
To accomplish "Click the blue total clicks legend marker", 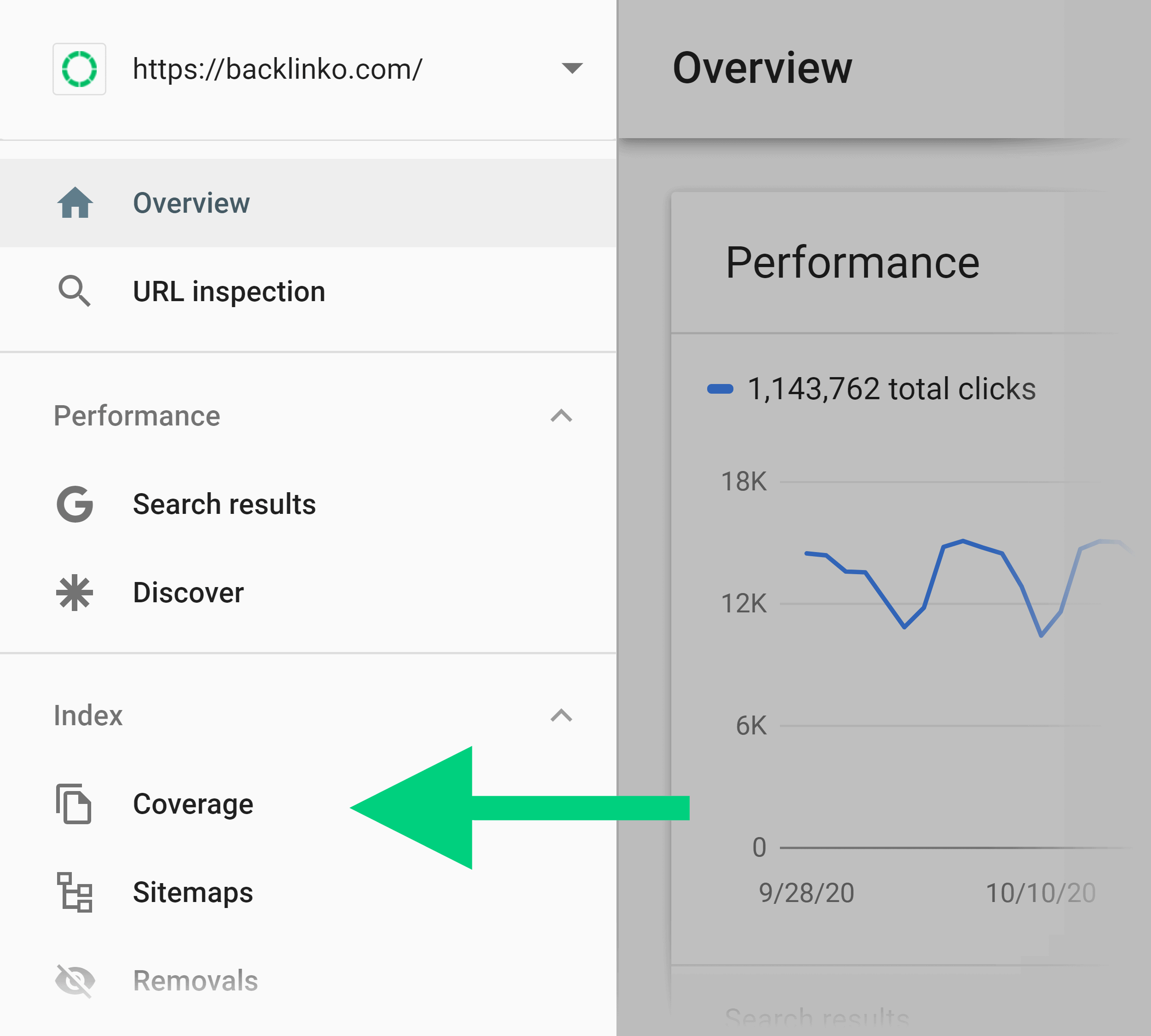I will (x=720, y=390).
